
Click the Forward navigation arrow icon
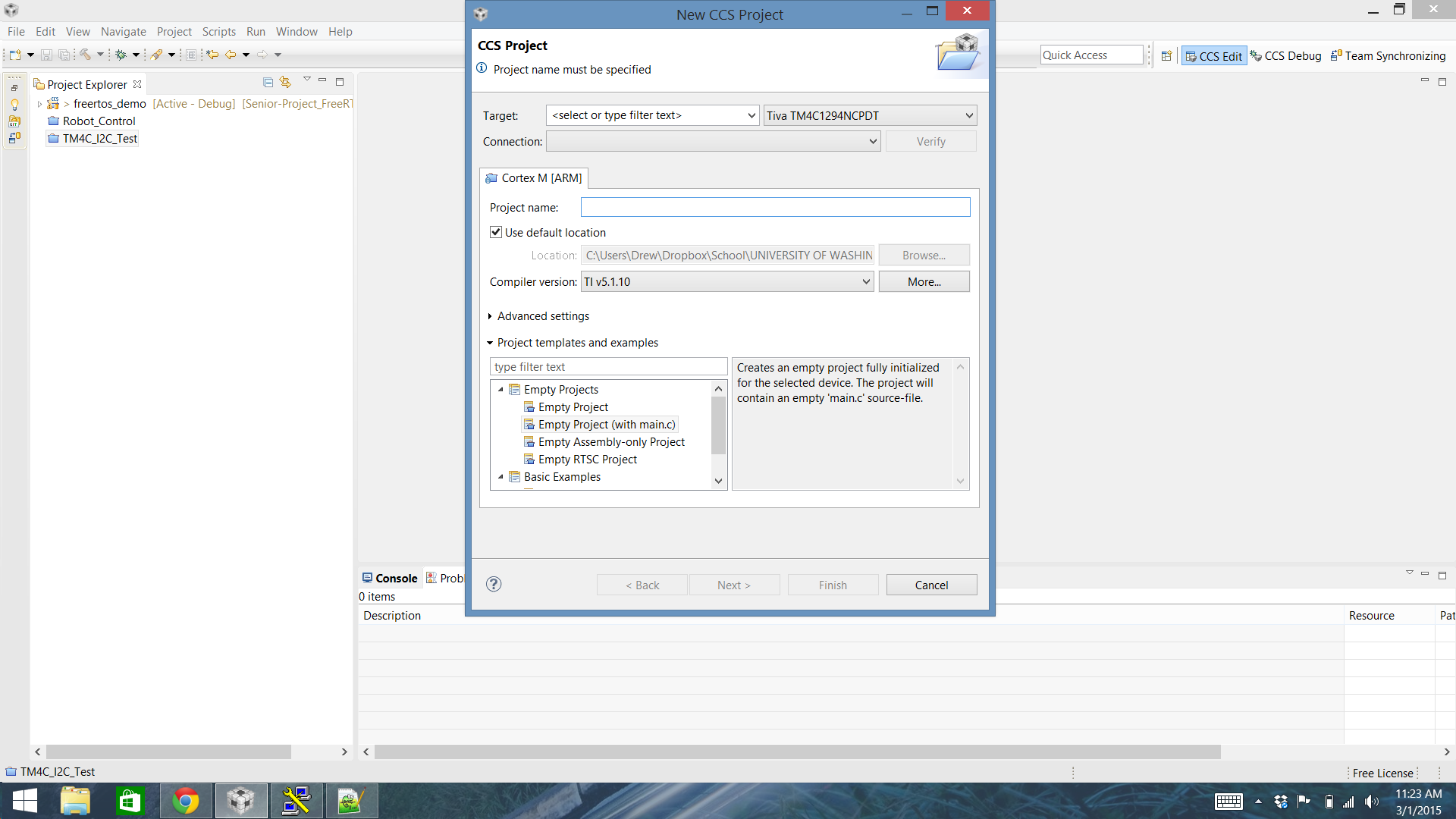262,55
